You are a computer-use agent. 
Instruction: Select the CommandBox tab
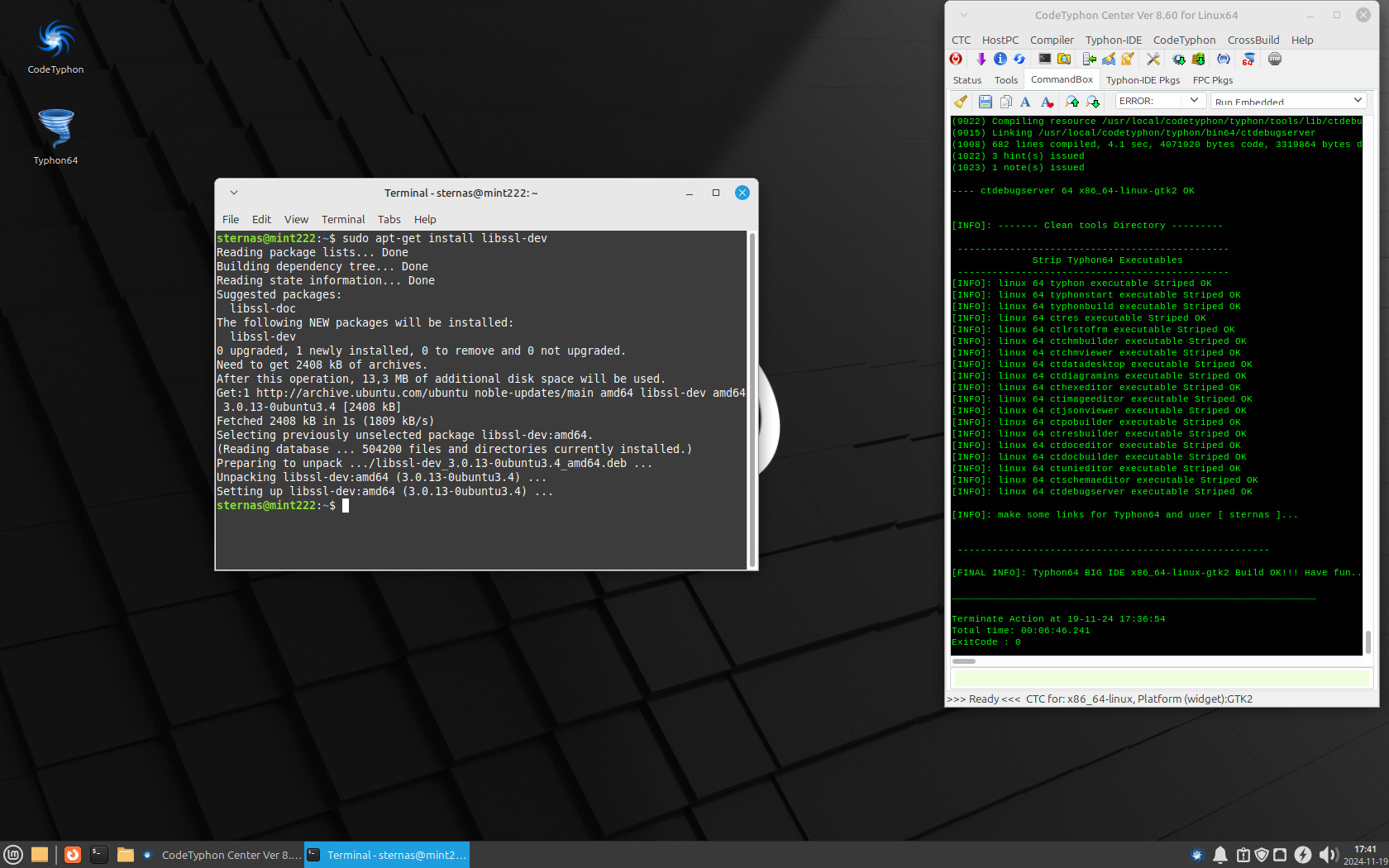pos(1062,79)
